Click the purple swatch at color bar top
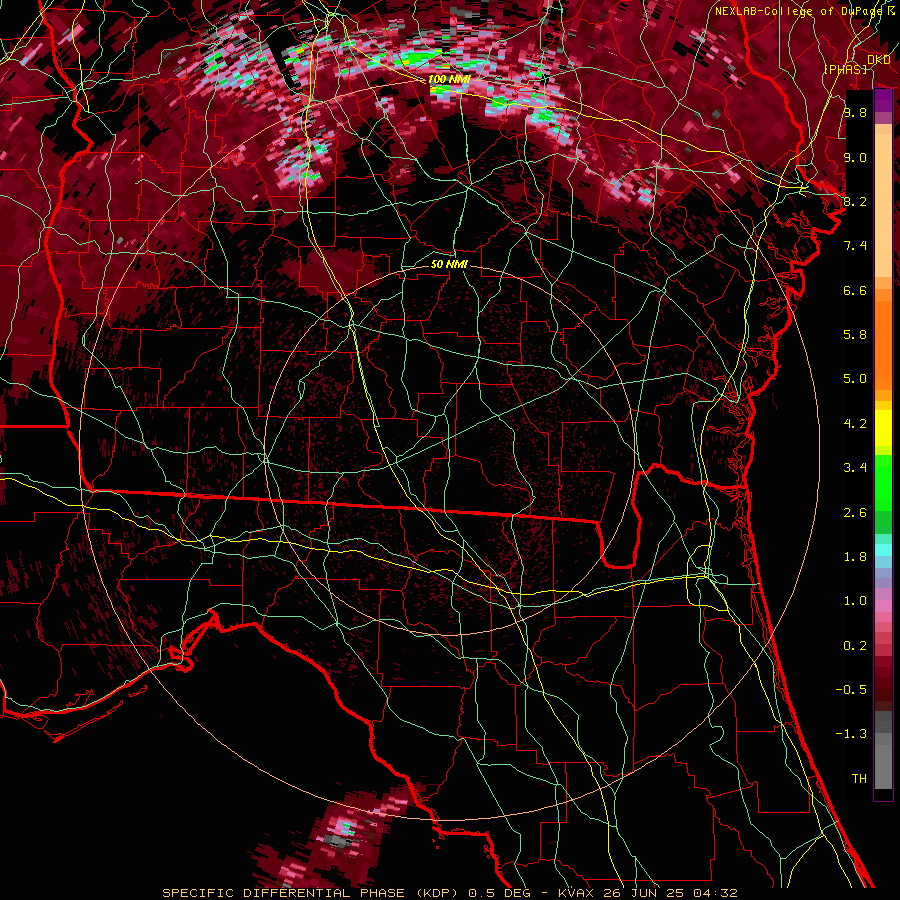The image size is (900, 900). [883, 100]
